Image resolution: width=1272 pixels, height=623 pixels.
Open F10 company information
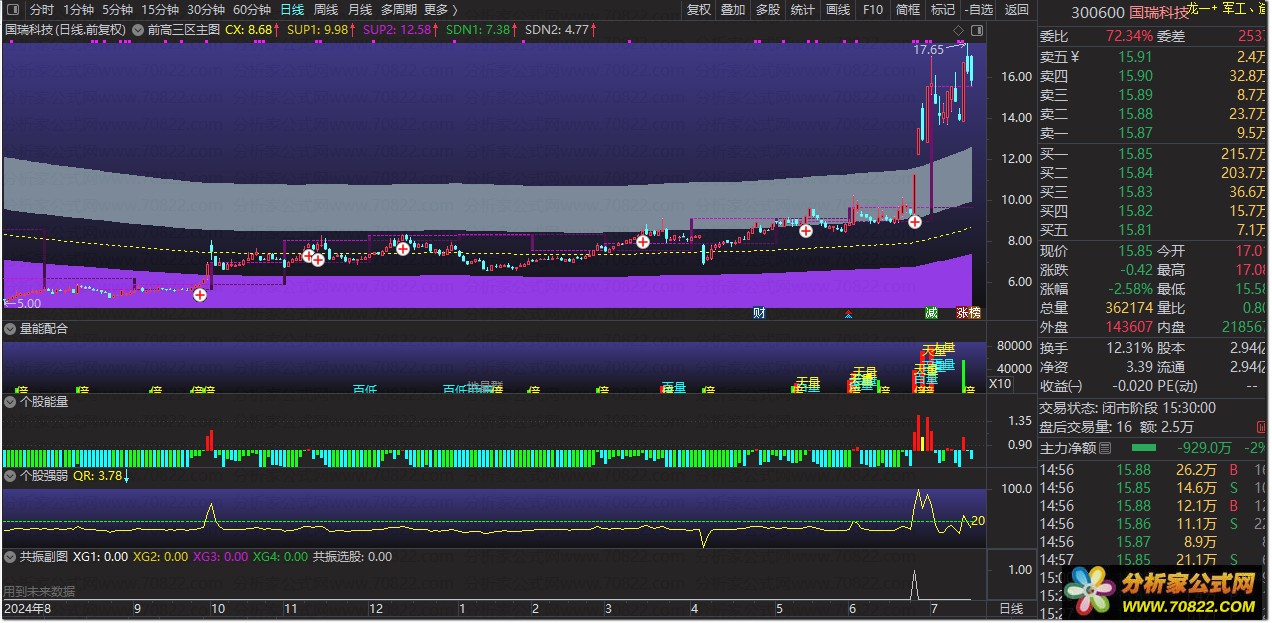tap(873, 9)
